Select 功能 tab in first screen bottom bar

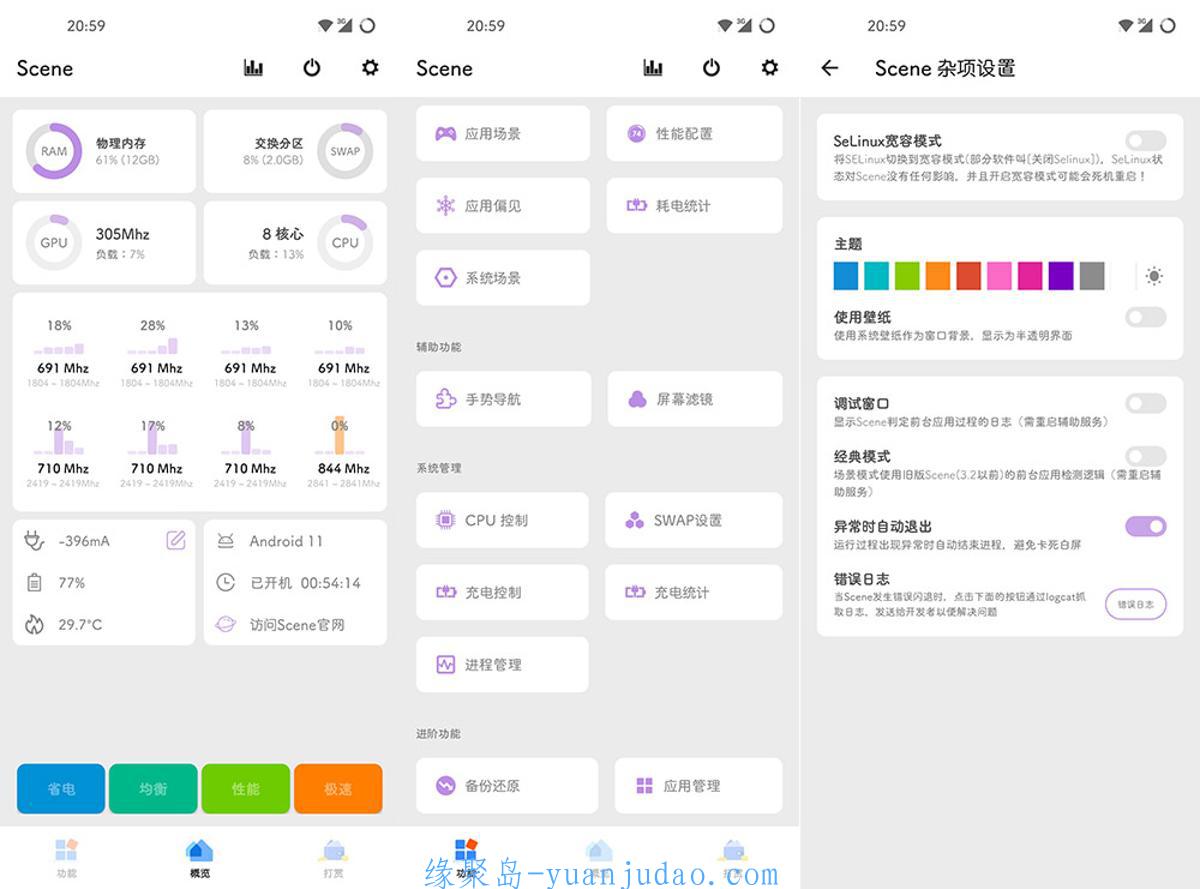(66, 857)
